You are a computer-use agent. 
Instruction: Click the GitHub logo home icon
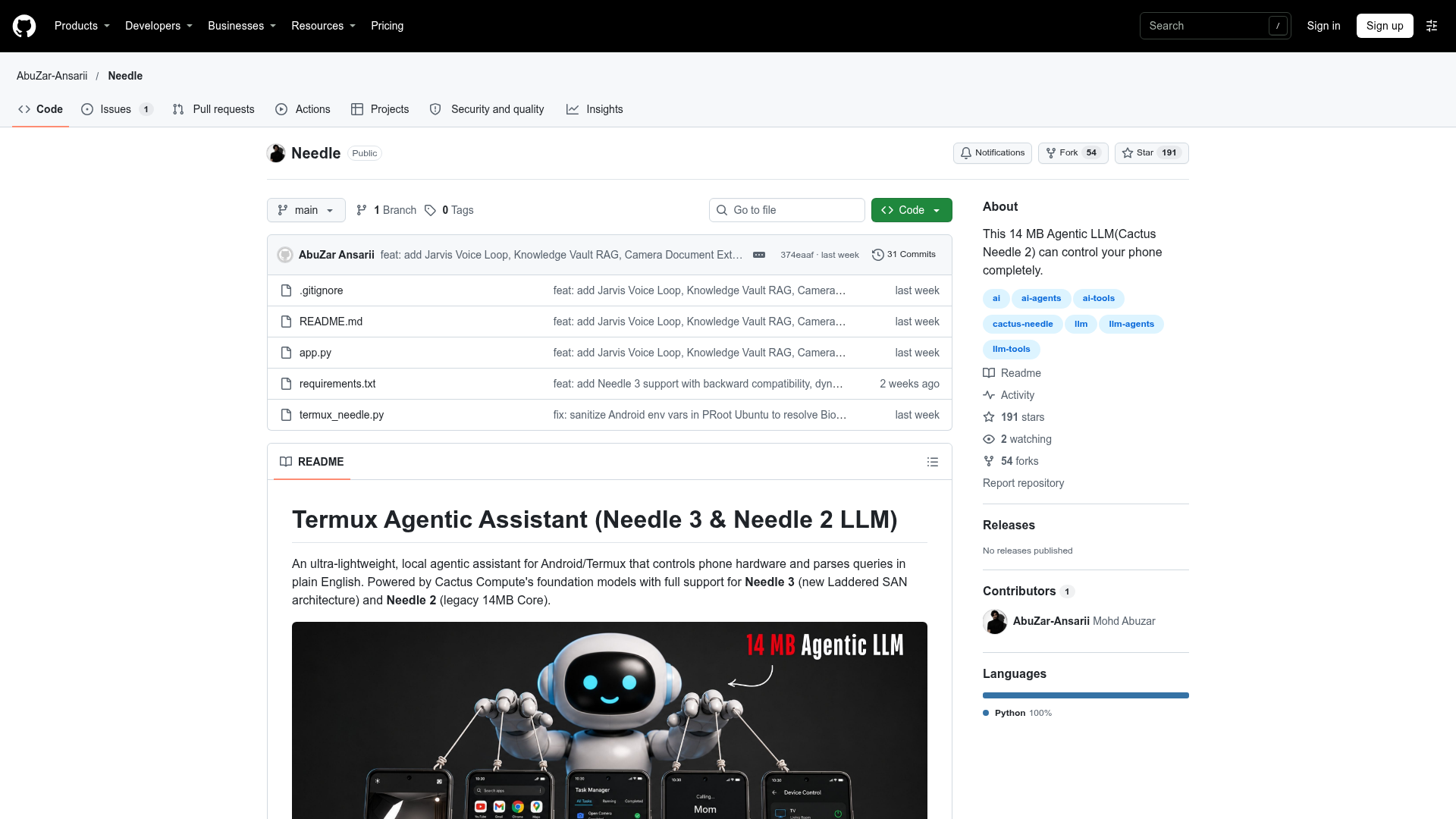click(x=24, y=26)
